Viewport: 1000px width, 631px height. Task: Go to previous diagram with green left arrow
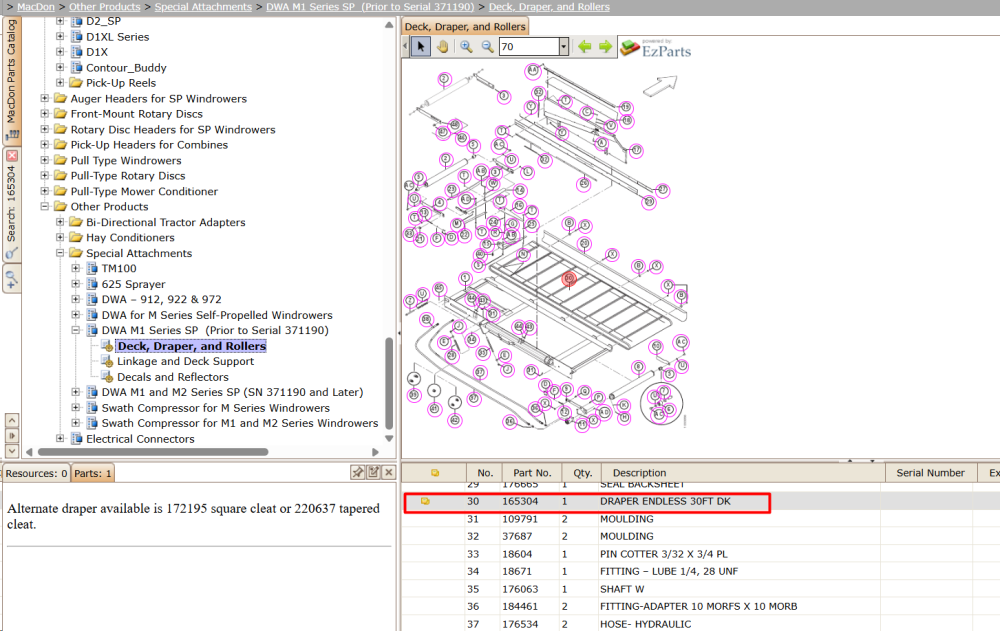pos(584,47)
